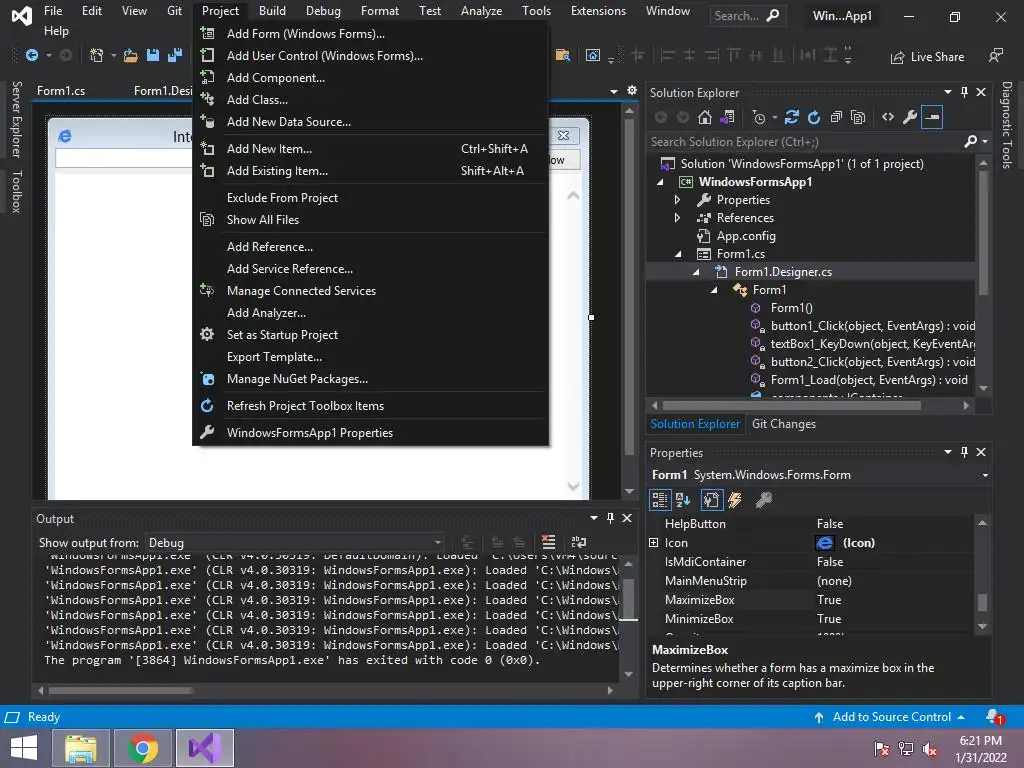1024x768 pixels.
Task: Open the Toolbox side tab
Action: tap(17, 191)
